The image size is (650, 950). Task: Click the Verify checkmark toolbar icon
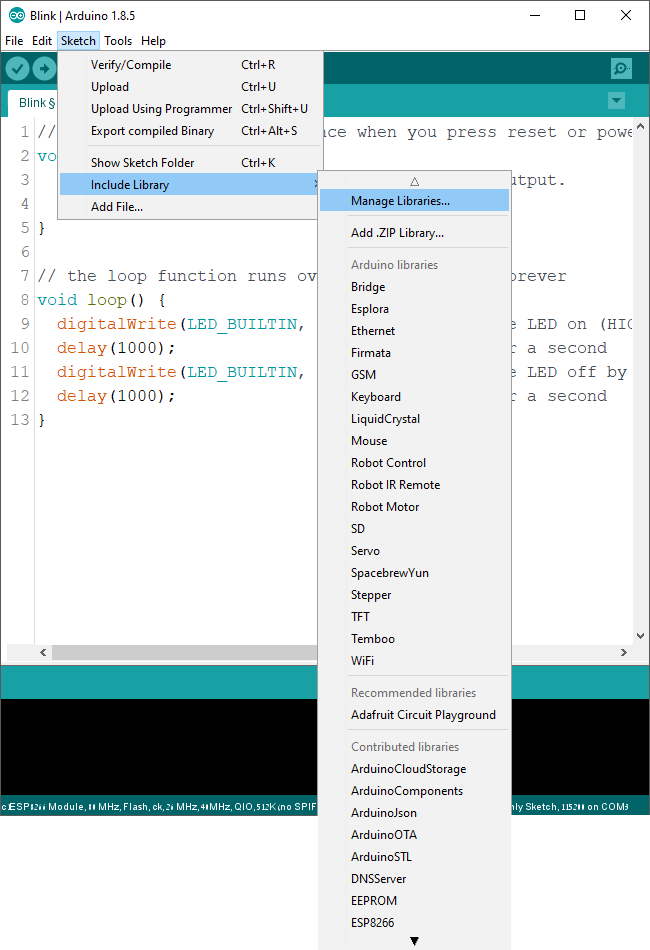(x=18, y=68)
